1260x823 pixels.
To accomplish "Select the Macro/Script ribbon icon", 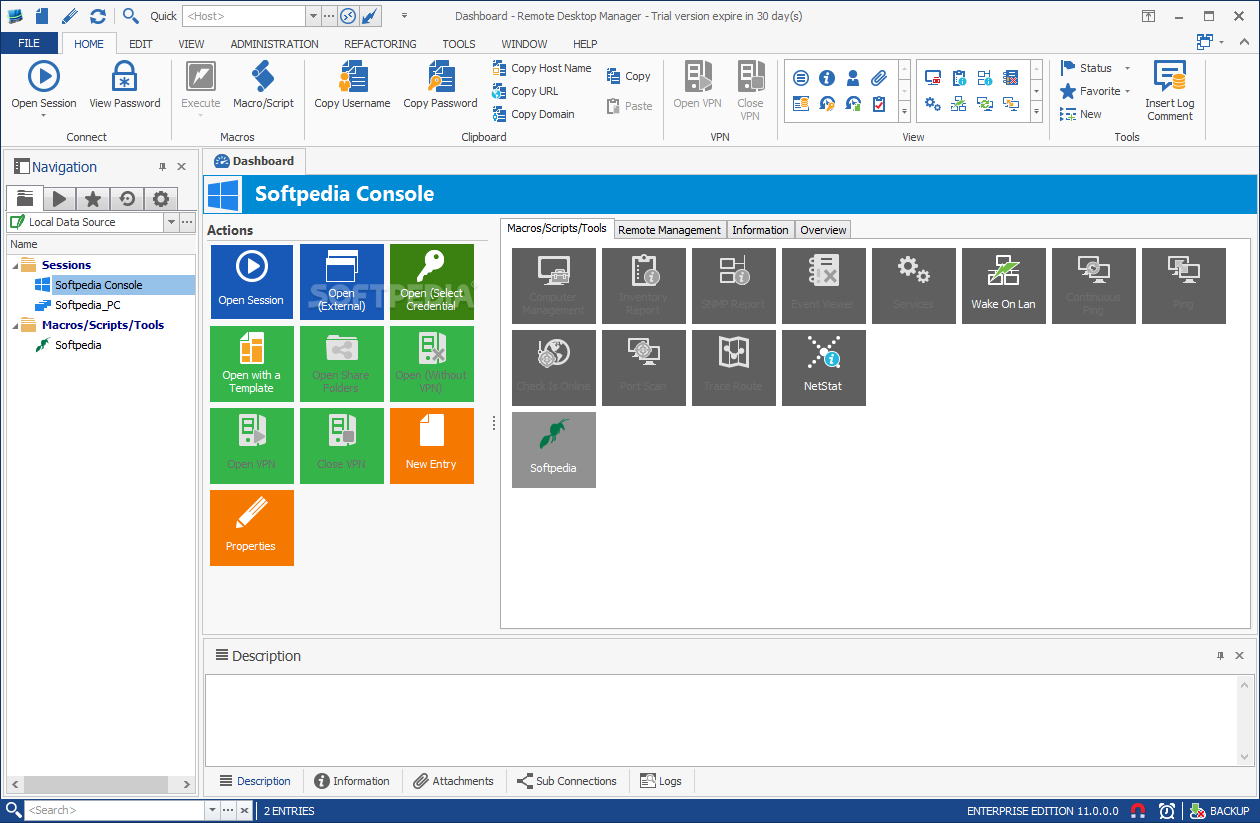I will 263,85.
